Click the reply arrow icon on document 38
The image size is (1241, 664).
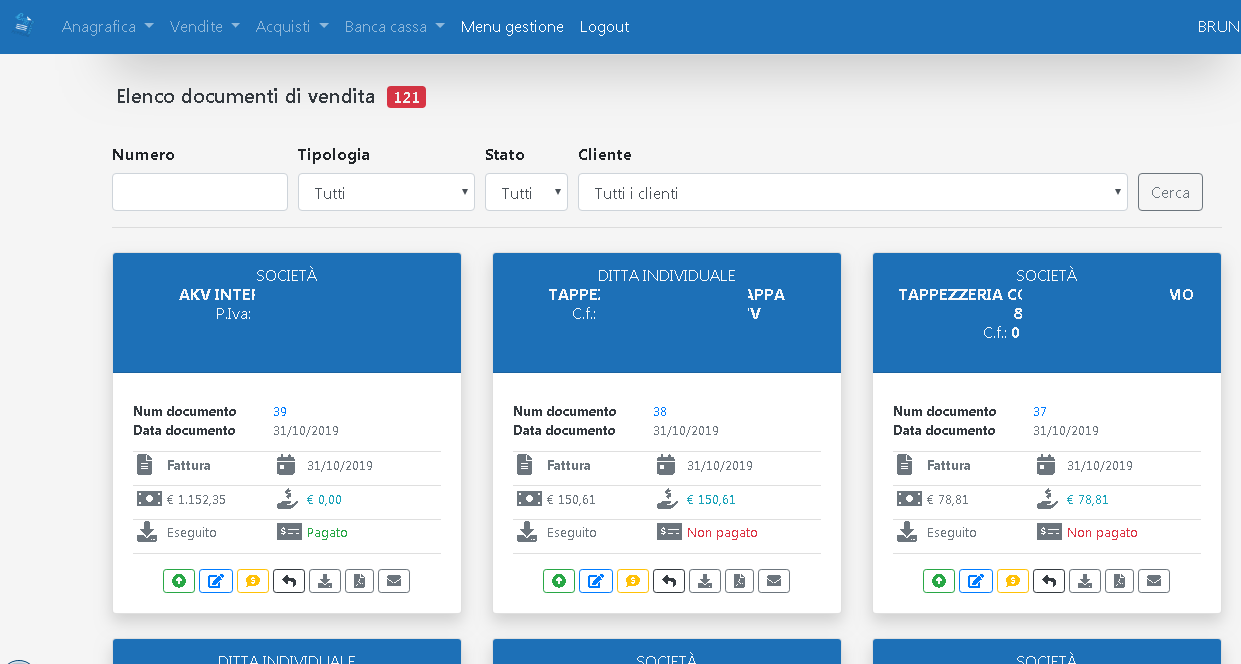[x=669, y=581]
